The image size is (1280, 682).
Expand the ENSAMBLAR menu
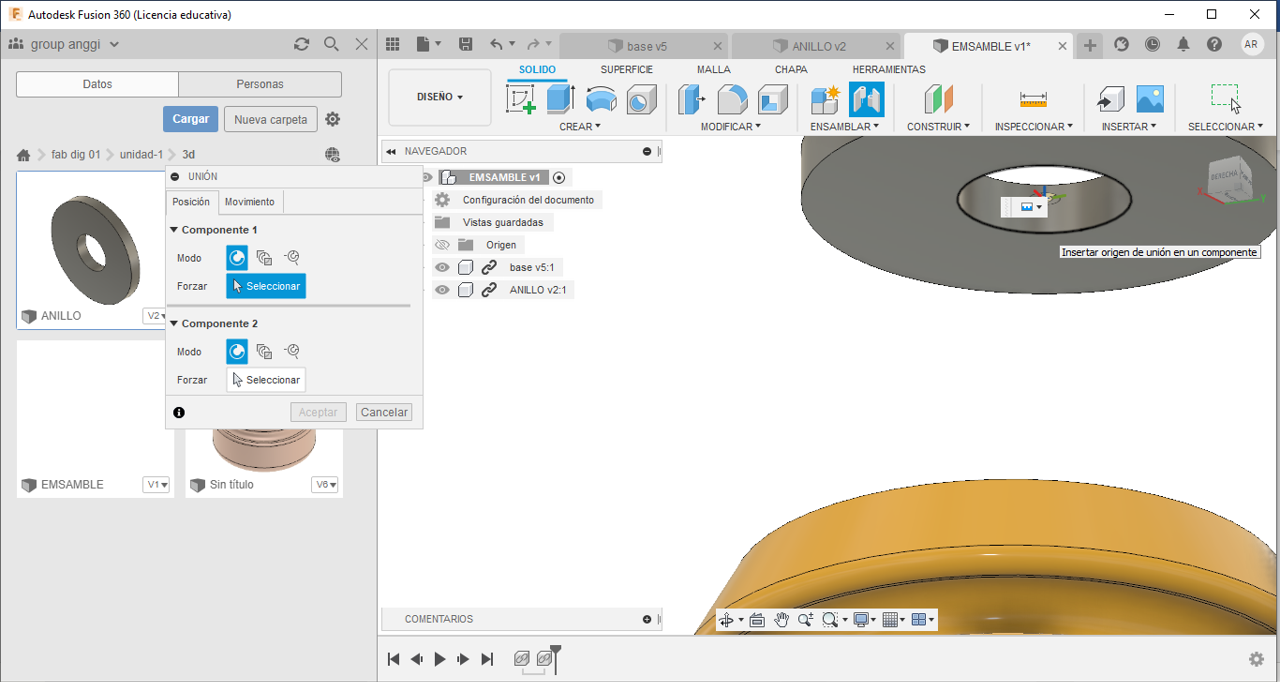click(845, 127)
